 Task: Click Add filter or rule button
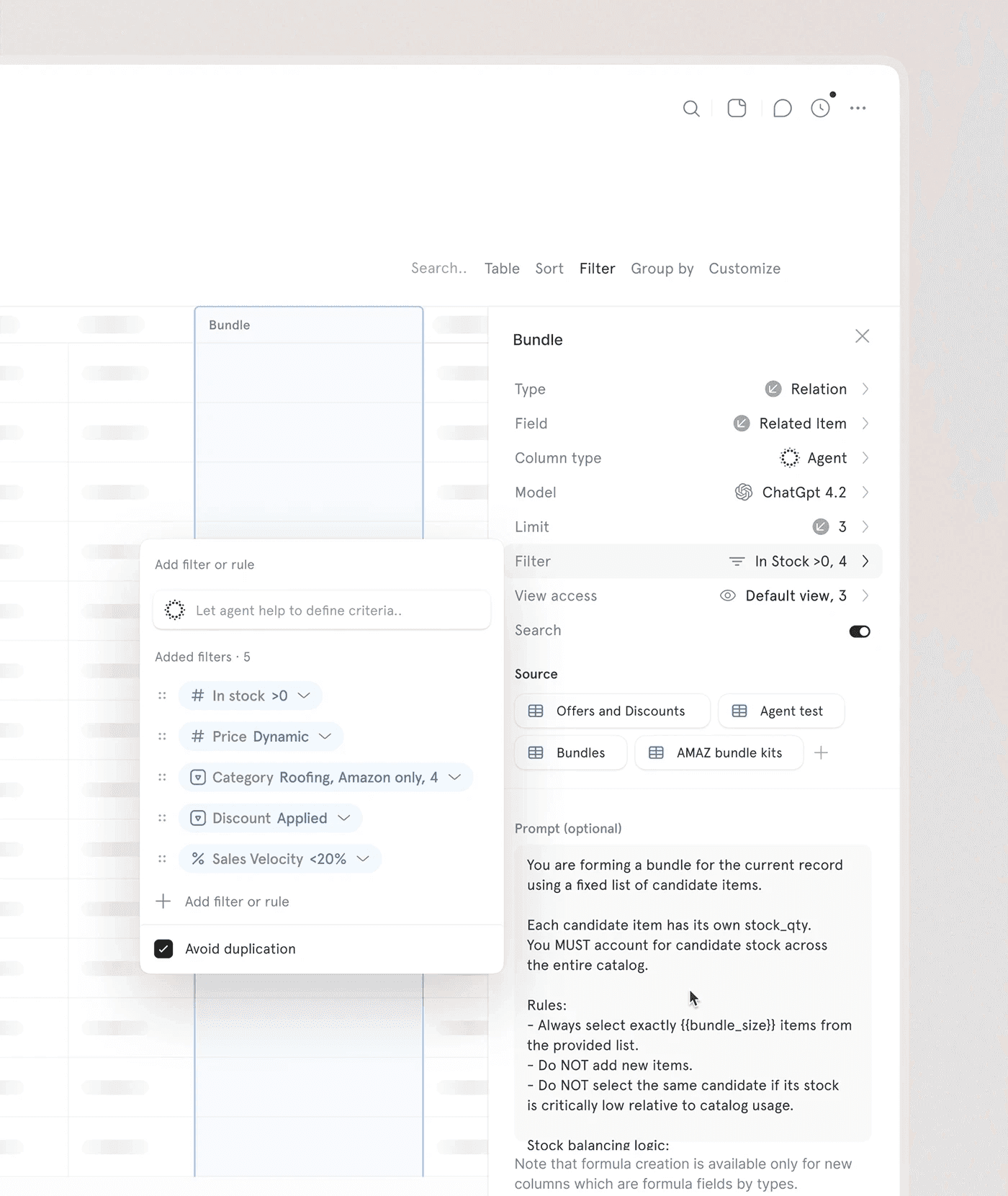pyautogui.click(x=222, y=902)
